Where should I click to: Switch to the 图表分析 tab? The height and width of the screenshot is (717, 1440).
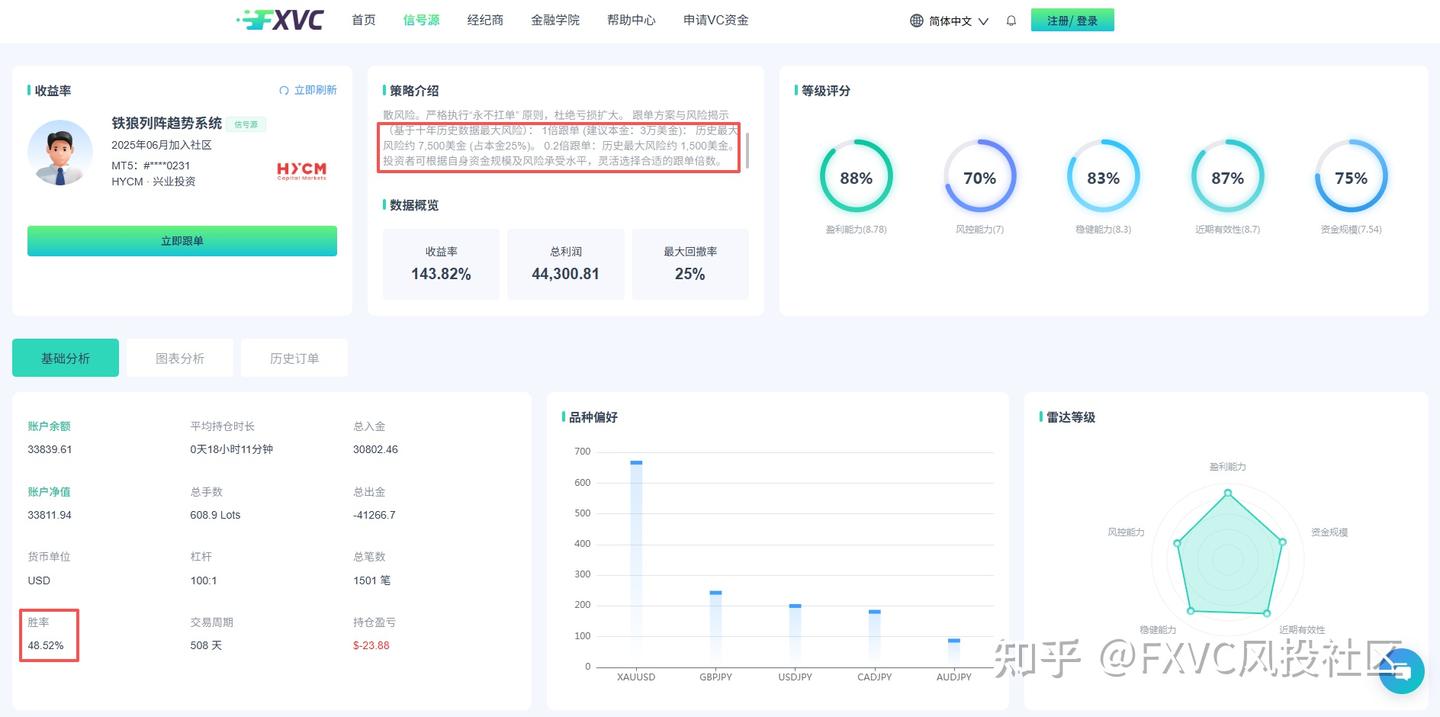(x=179, y=357)
